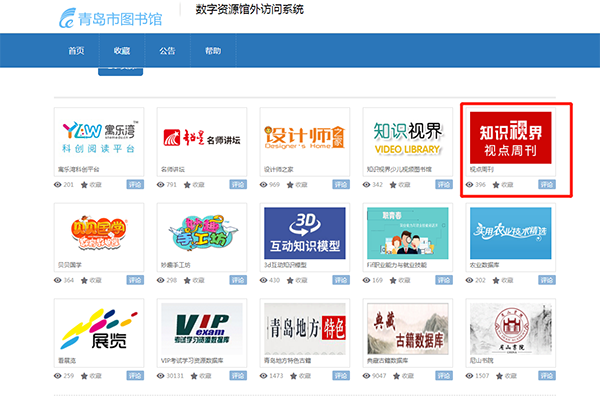The width and height of the screenshot is (600, 399).
Task: Click the FiF职业能力与就业技能 title link
Action: coord(397,265)
